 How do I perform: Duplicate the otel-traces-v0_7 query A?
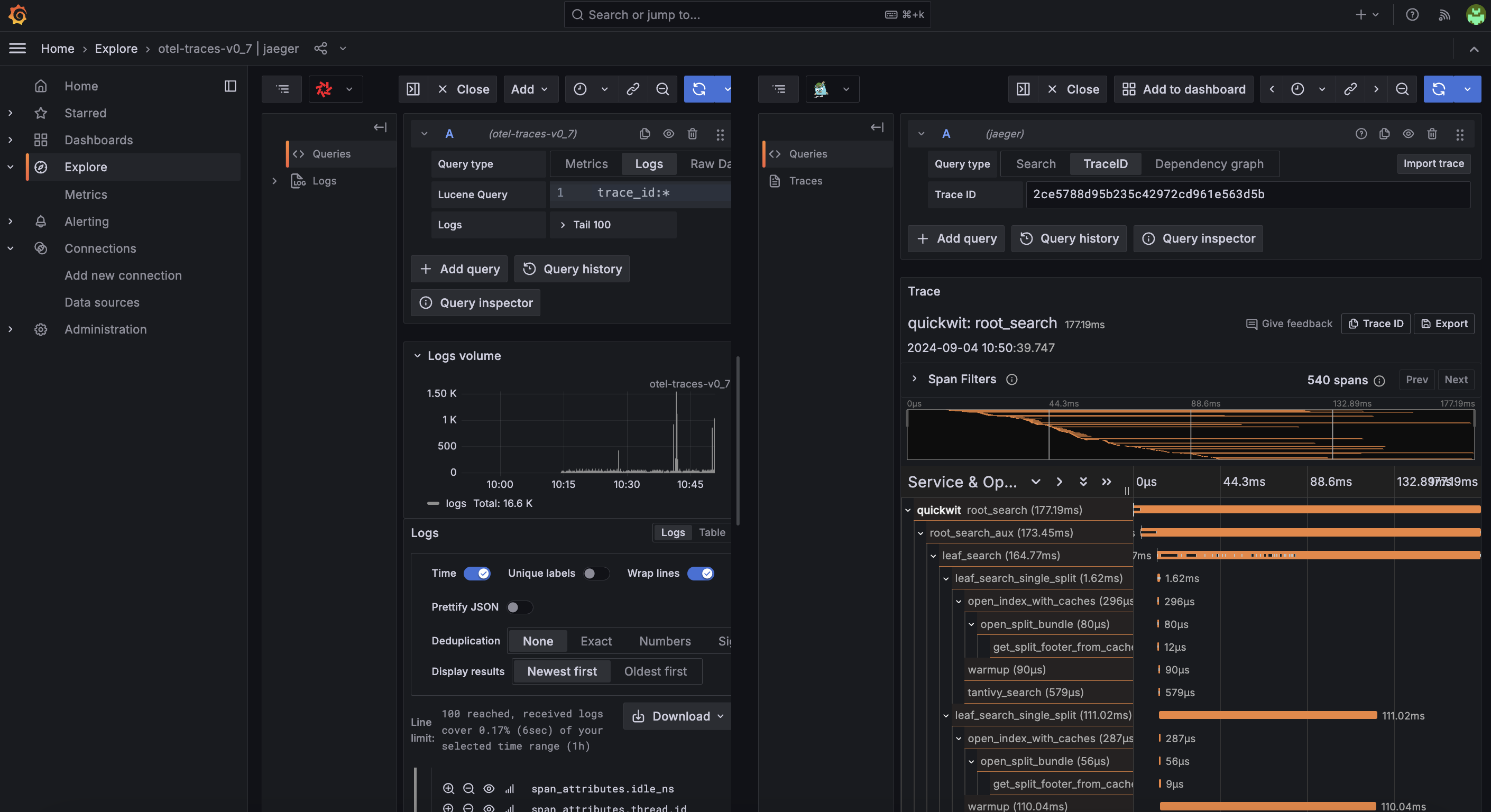[x=645, y=134]
